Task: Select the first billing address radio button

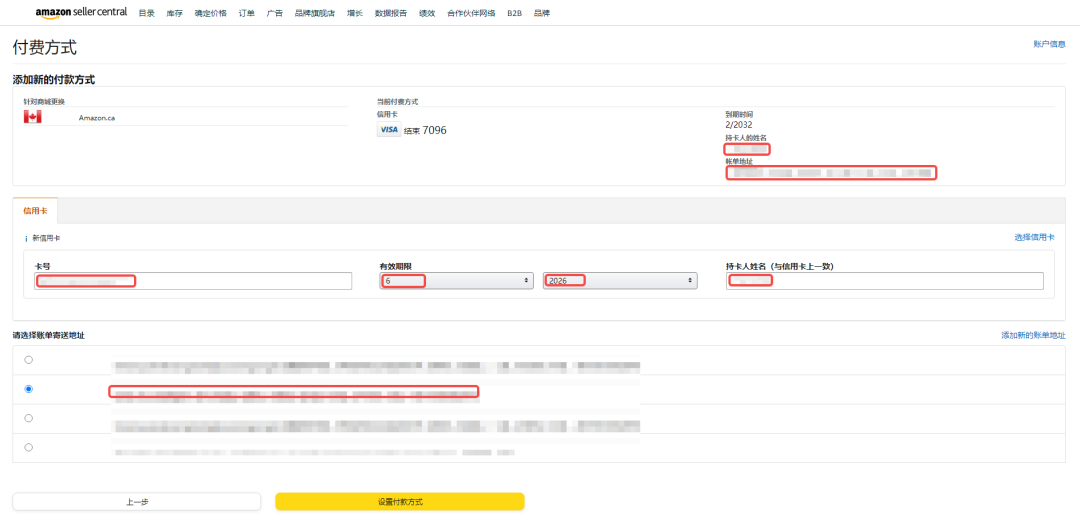Action: pyautogui.click(x=28, y=359)
